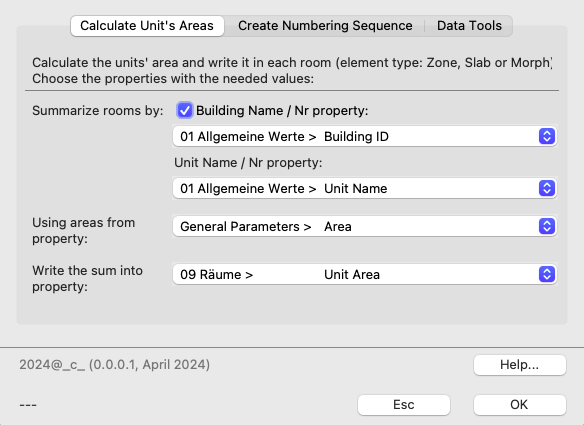
Task: Open the '01 Allgemeine Werte > Building ID' dropdown
Action: tap(365, 136)
